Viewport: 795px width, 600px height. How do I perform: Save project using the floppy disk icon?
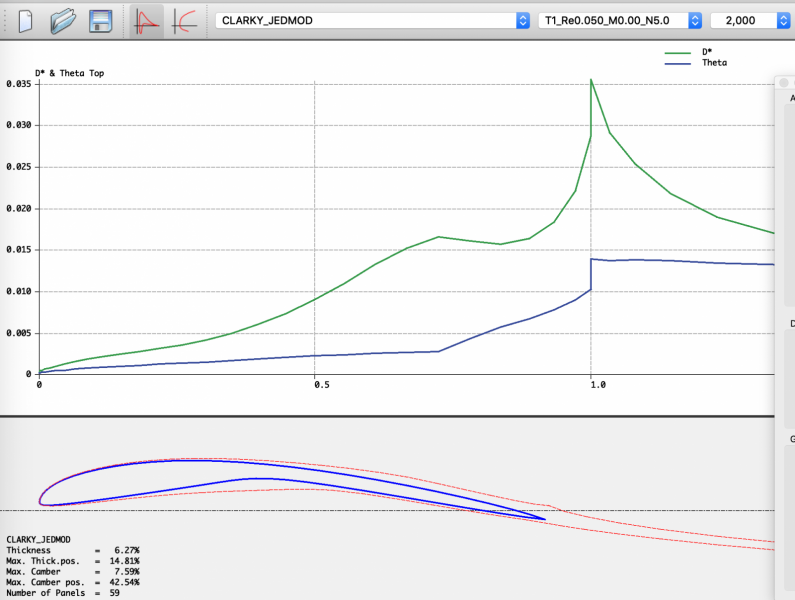click(x=100, y=20)
